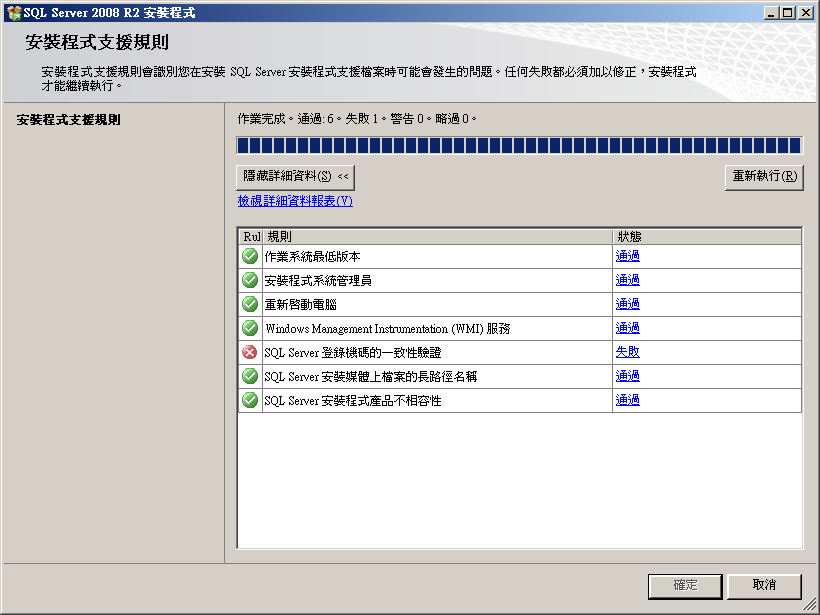Click the 作業完成 status summary text
Image resolution: width=820 pixels, height=615 pixels.
[x=357, y=119]
